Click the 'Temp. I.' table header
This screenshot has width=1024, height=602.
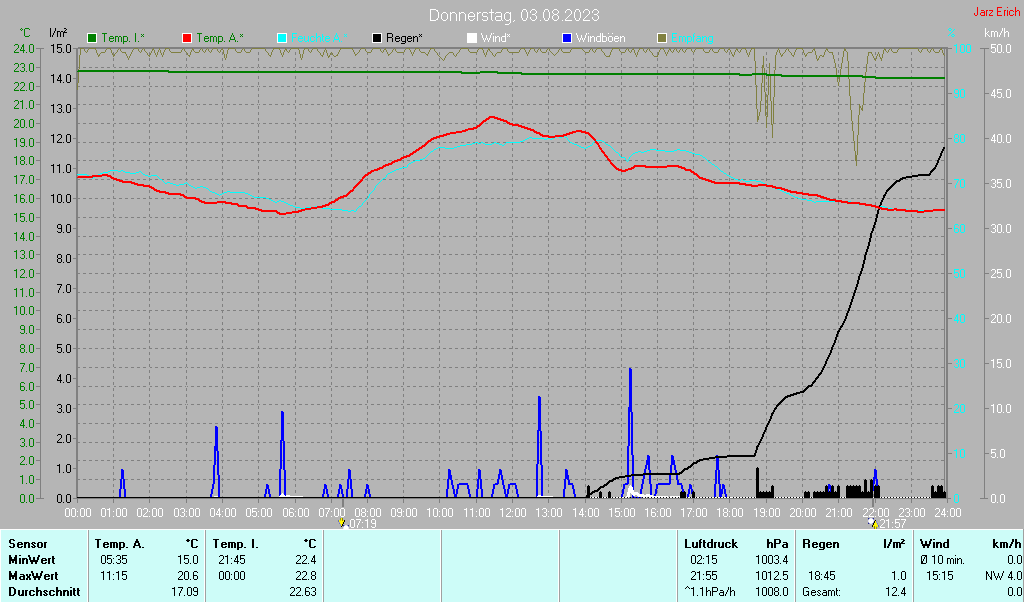tap(236, 544)
